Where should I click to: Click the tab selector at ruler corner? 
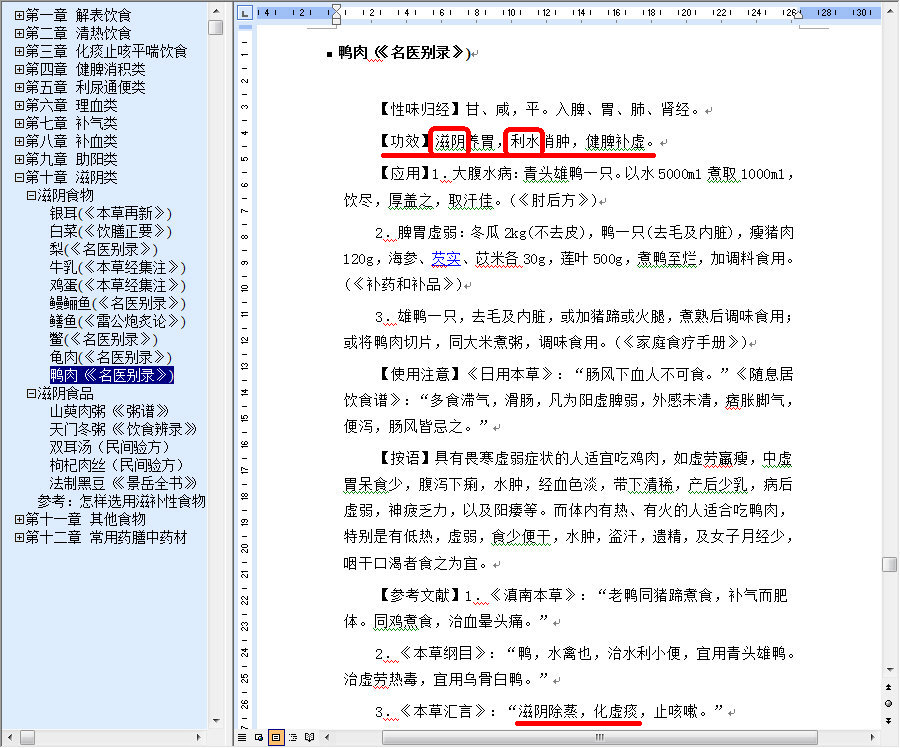point(245,12)
